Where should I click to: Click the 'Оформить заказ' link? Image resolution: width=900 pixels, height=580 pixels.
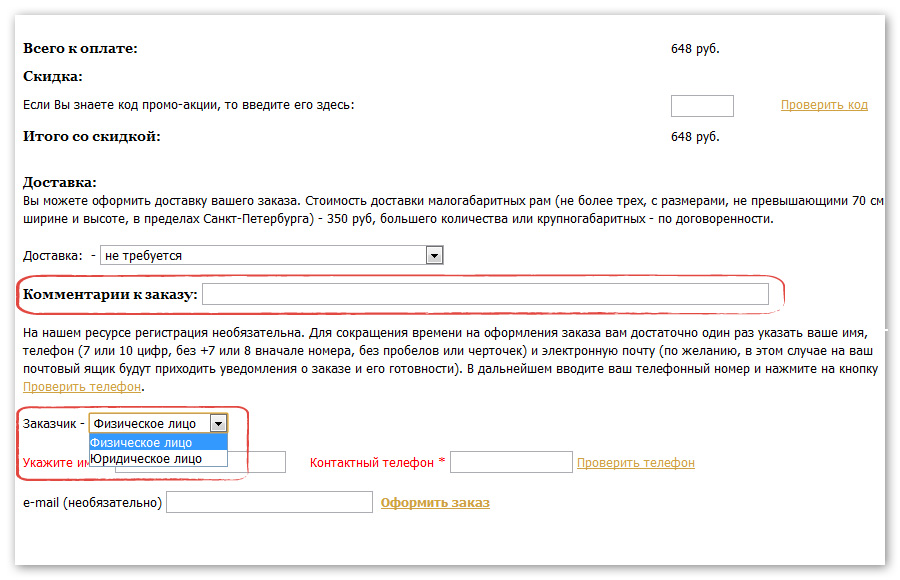coord(435,502)
